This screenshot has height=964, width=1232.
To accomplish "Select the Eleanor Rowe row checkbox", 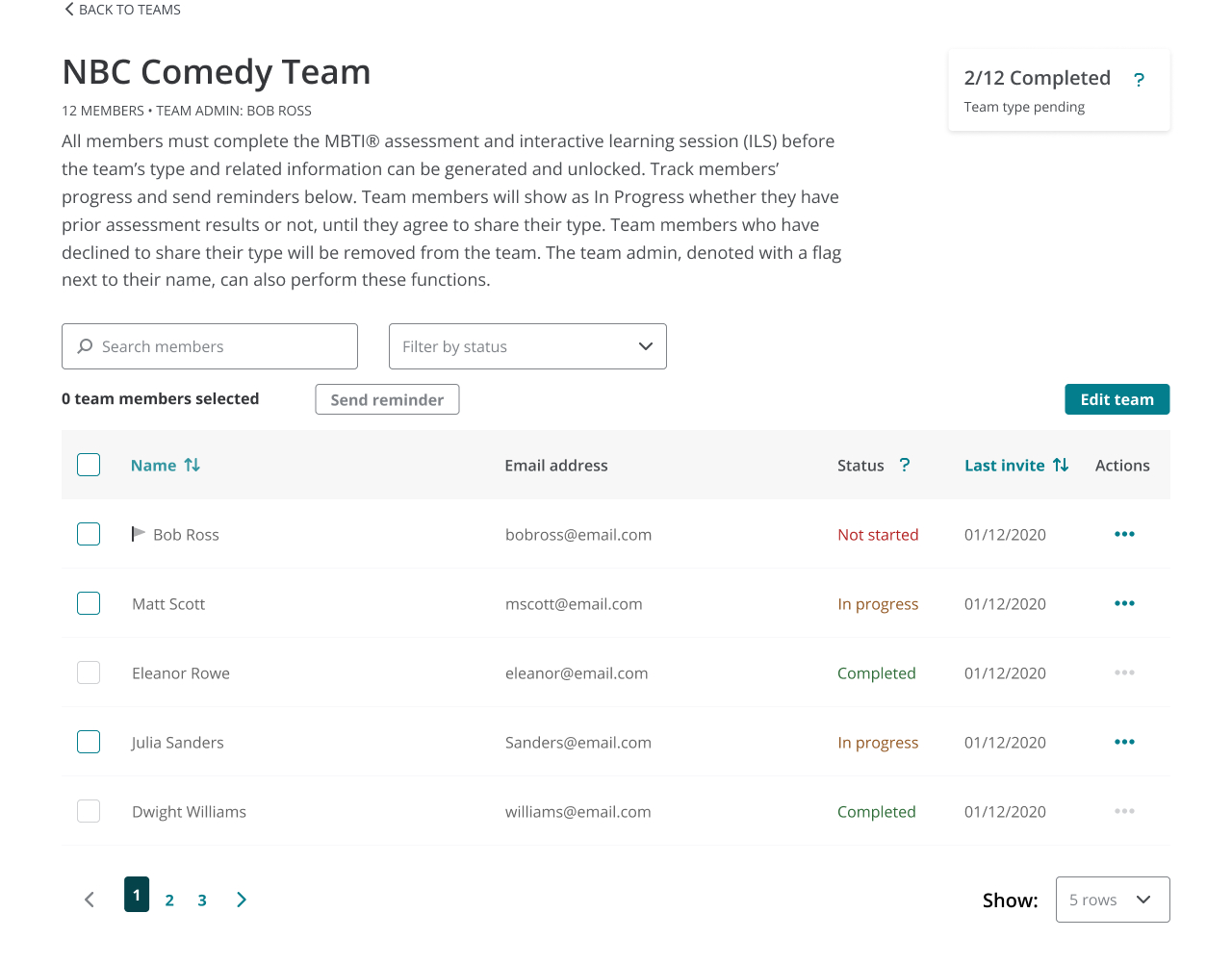I will pos(89,672).
